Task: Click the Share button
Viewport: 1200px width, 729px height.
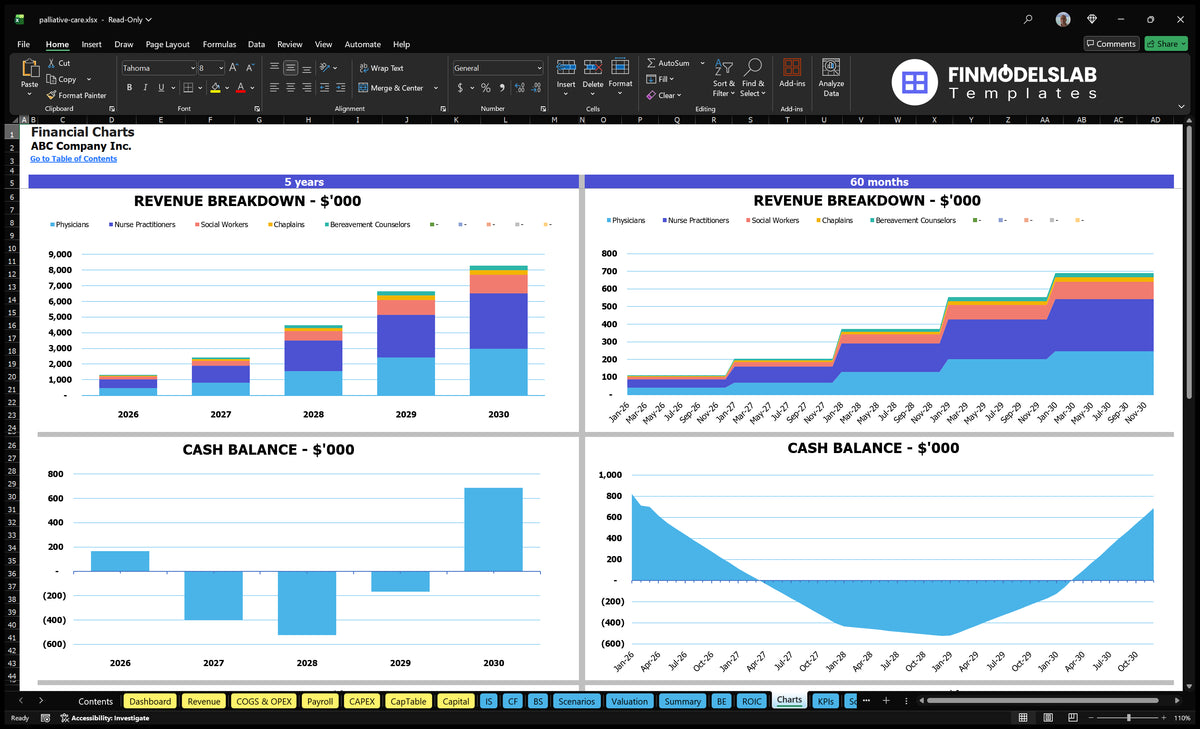Action: [1165, 44]
